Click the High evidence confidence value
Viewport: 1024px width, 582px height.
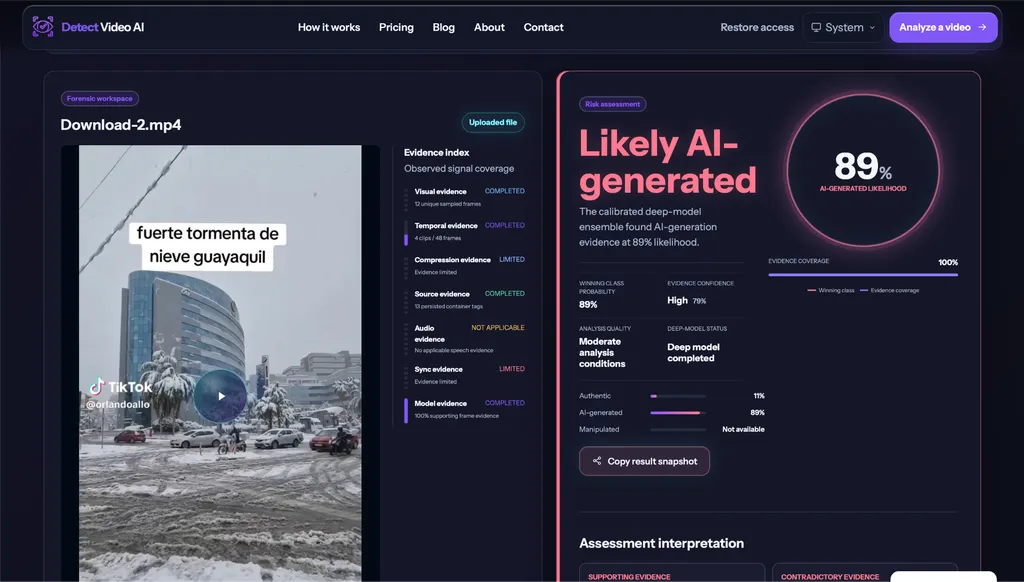pyautogui.click(x=677, y=300)
